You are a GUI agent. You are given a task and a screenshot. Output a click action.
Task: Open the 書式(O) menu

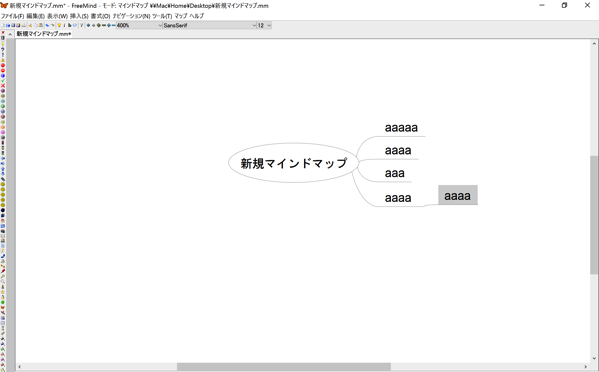100,16
